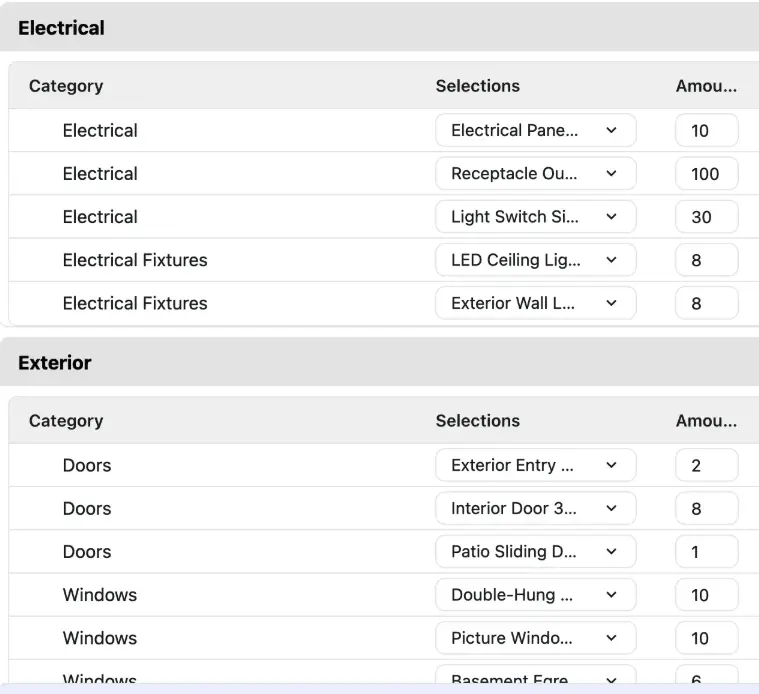Open the Electrical Panel selection dropdown
Viewport: 759px width, 694px height.
click(535, 131)
